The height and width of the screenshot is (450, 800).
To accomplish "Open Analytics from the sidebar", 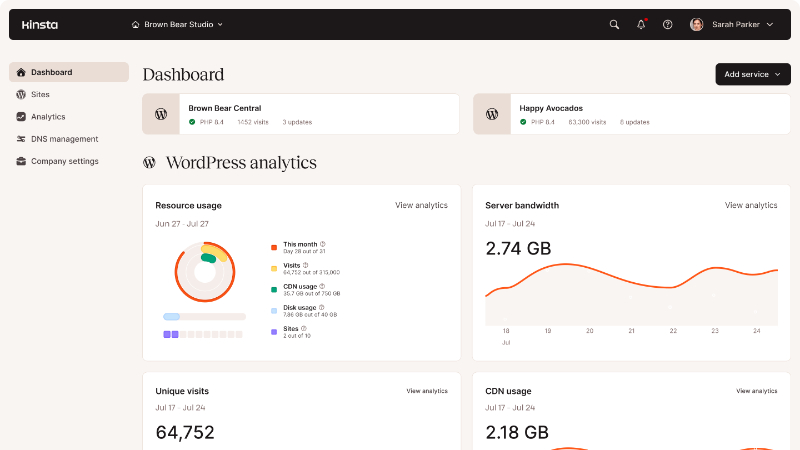I will pos(48,117).
